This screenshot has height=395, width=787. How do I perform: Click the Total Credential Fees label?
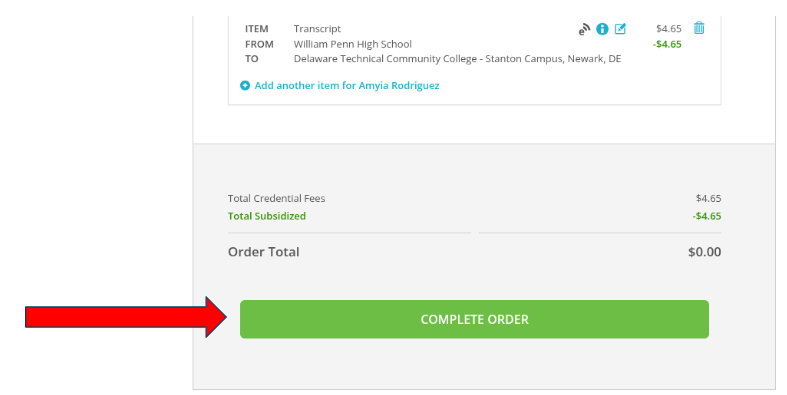(x=276, y=198)
